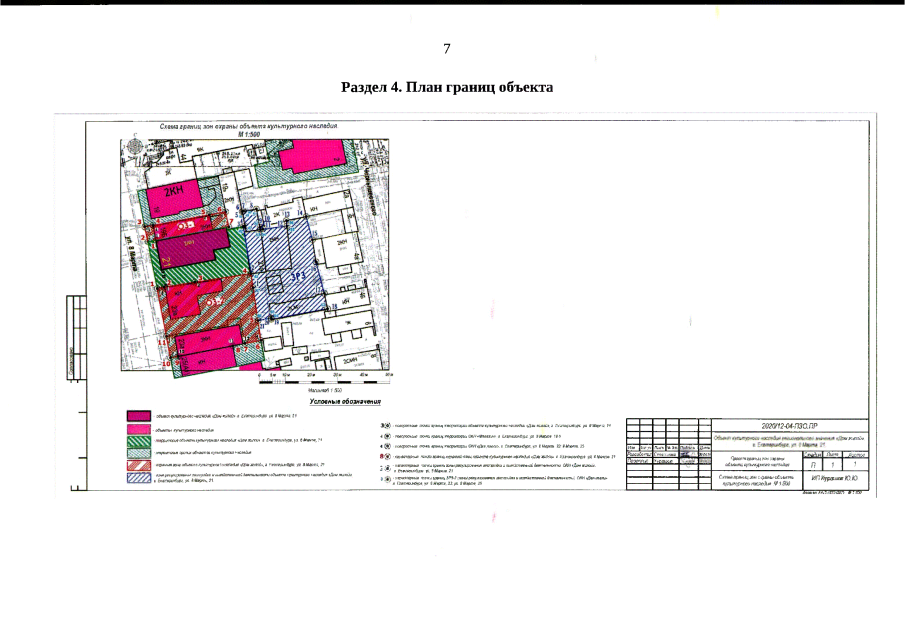Screen dimensions: 905x640
Task: Click the heading Раздел 4. План границ объекта
Action: click(x=447, y=87)
